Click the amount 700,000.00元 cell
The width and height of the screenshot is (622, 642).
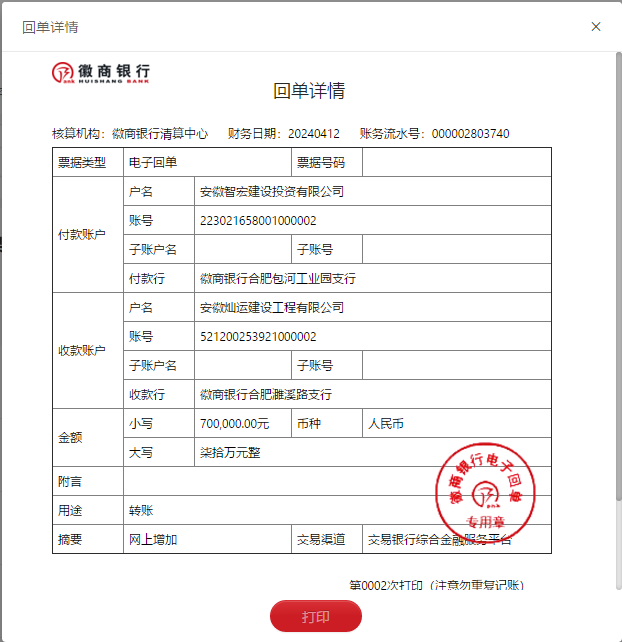[x=234, y=424]
